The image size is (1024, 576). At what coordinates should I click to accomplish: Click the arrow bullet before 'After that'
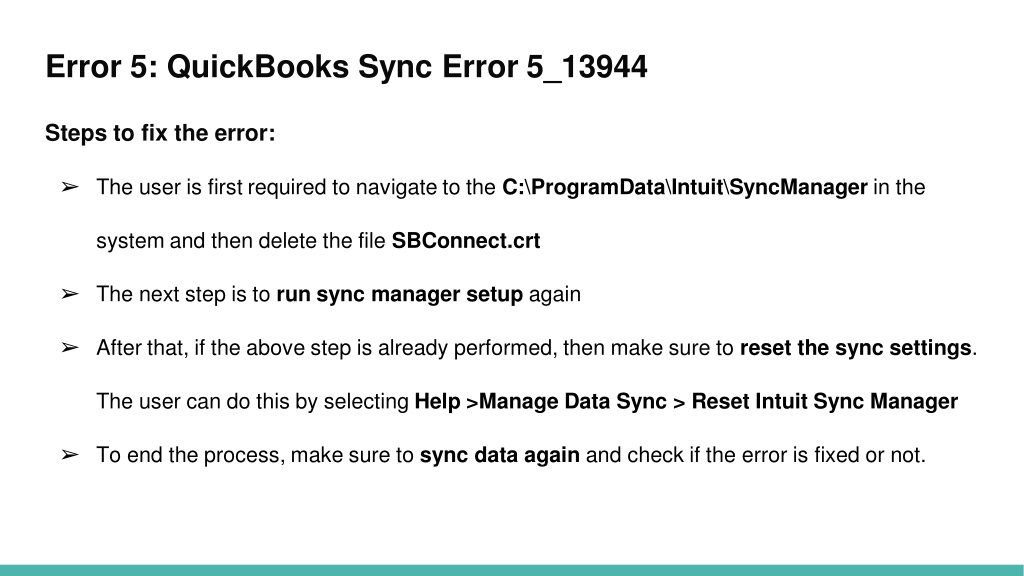tap(70, 348)
